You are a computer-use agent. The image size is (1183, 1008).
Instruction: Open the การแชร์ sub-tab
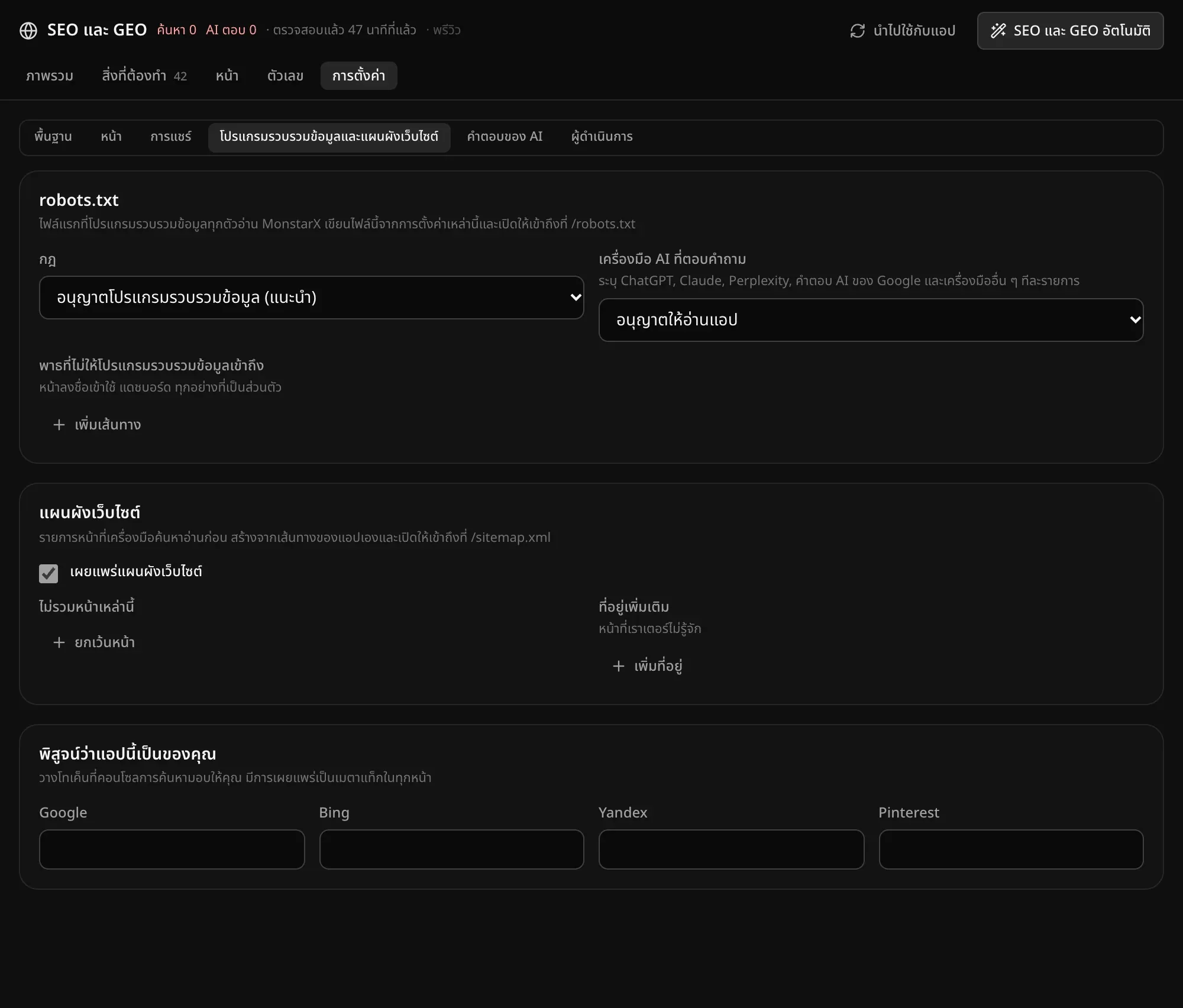(171, 137)
